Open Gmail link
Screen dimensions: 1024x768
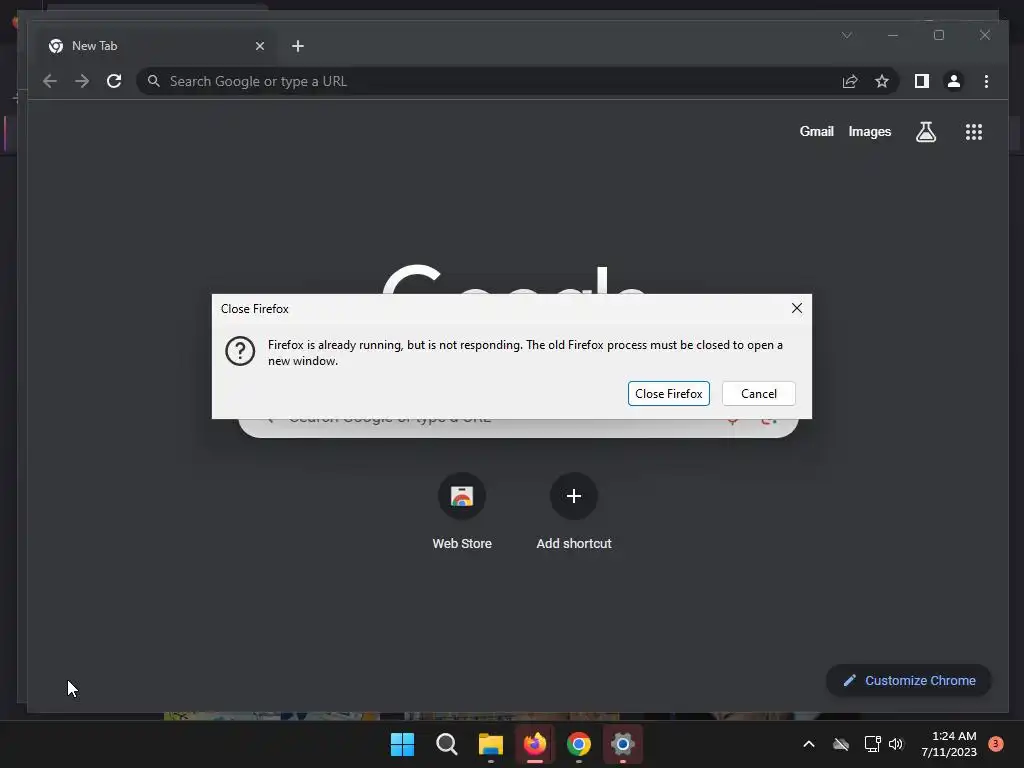coord(816,131)
